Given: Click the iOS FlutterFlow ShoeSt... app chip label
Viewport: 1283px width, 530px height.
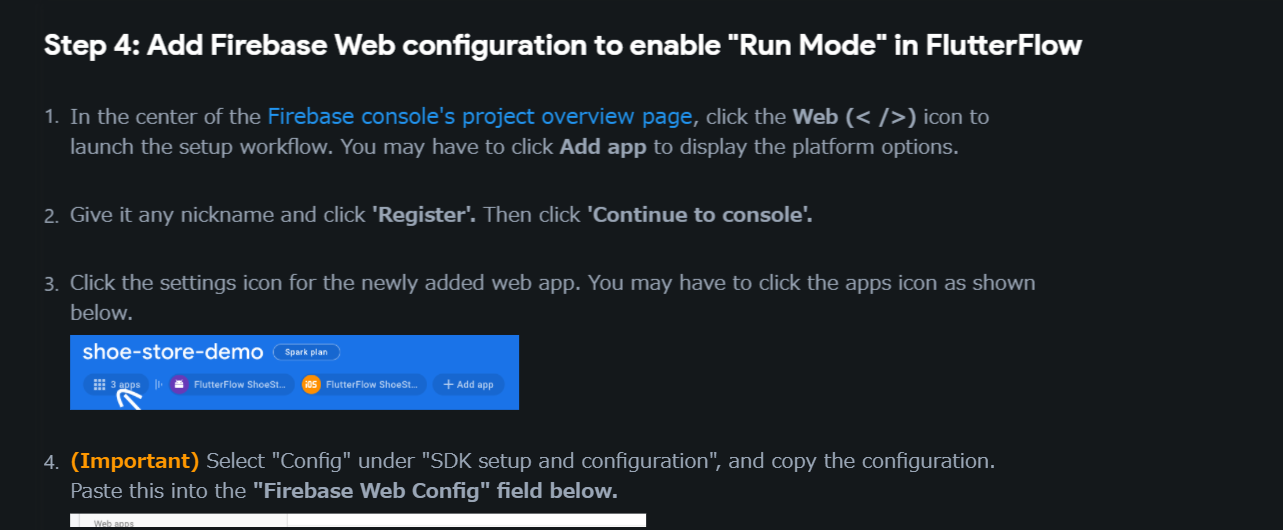Looking at the screenshot, I should click(373, 384).
